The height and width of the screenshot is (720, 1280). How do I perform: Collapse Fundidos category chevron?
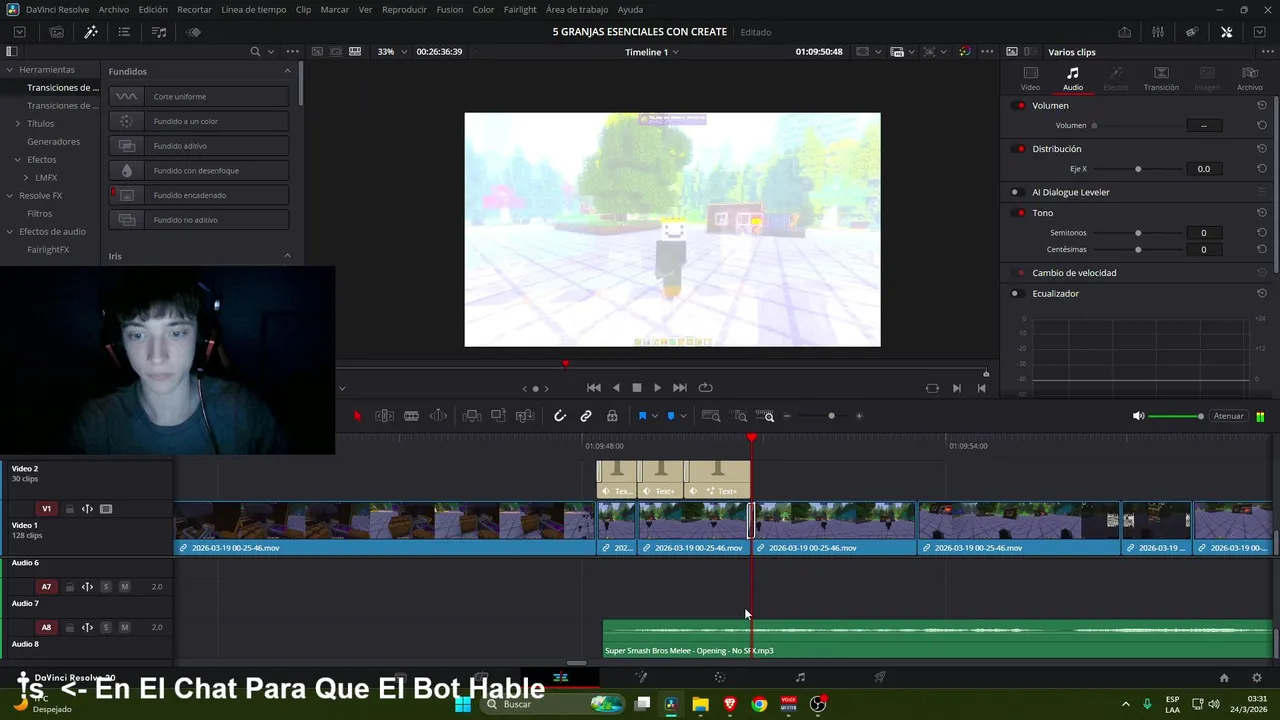(287, 71)
